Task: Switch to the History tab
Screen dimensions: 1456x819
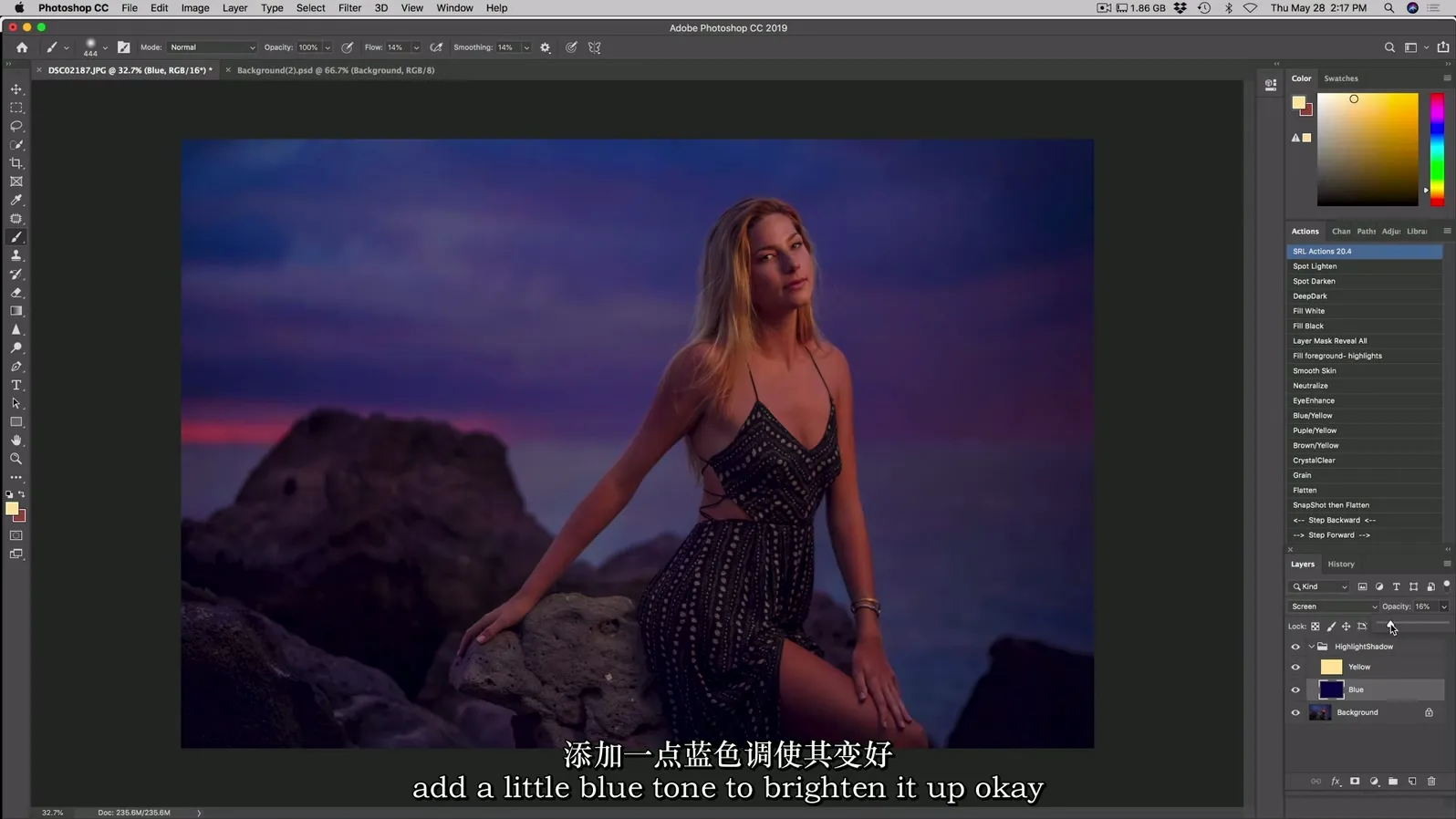Action: click(1340, 565)
